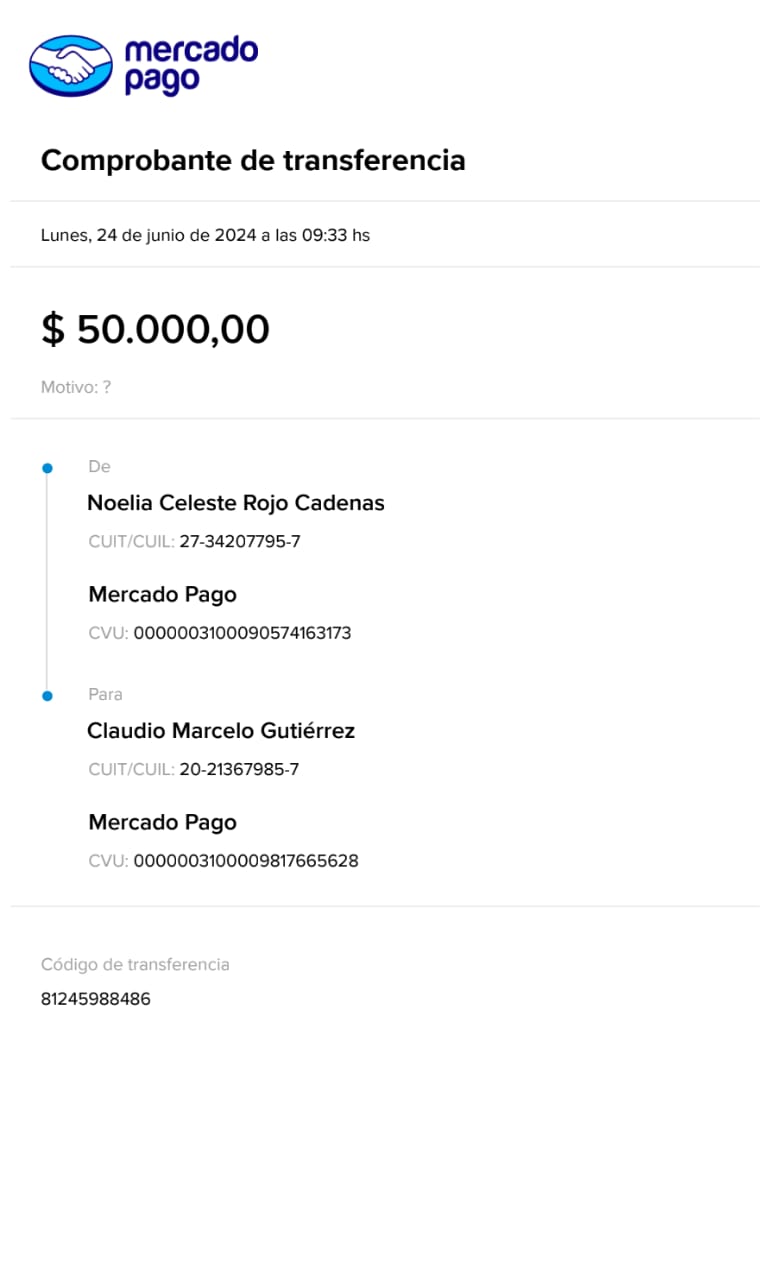This screenshot has width=769, height=1280.
Task: Click the sender name Noelia Celeste Rojo Cadenas
Action: (236, 503)
